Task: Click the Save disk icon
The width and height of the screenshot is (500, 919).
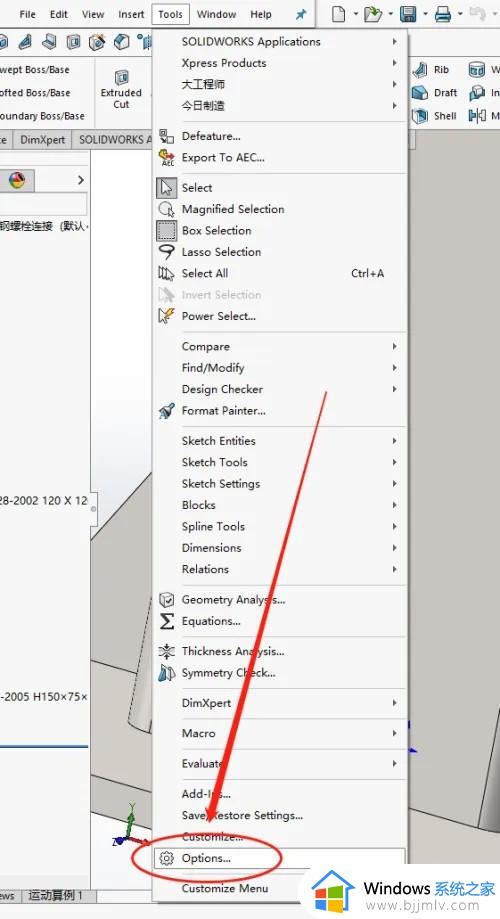Action: click(408, 14)
